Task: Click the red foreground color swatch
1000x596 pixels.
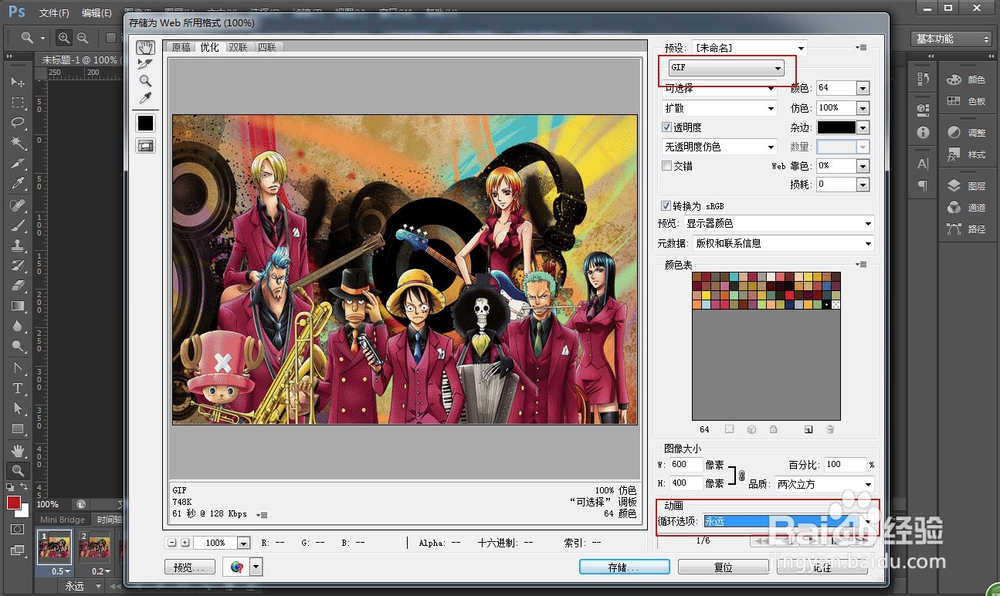Action: tap(13, 502)
